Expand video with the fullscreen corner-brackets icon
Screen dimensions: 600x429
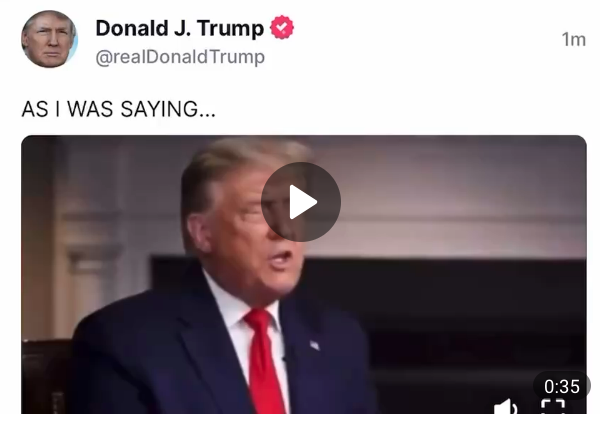(553, 407)
